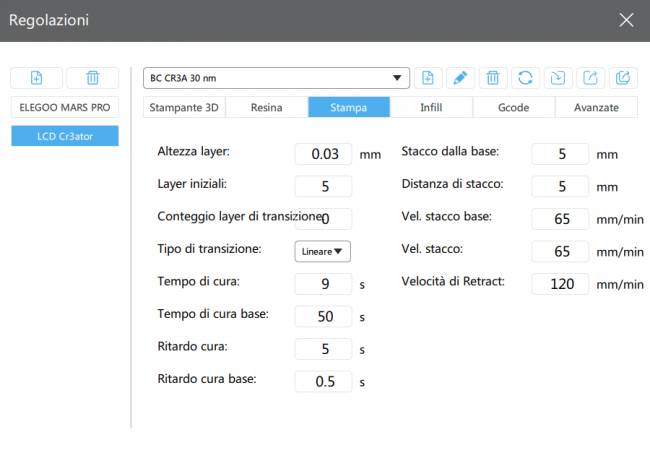This screenshot has height=453, width=650.
Task: Switch to the Resina tab
Action: [266, 107]
